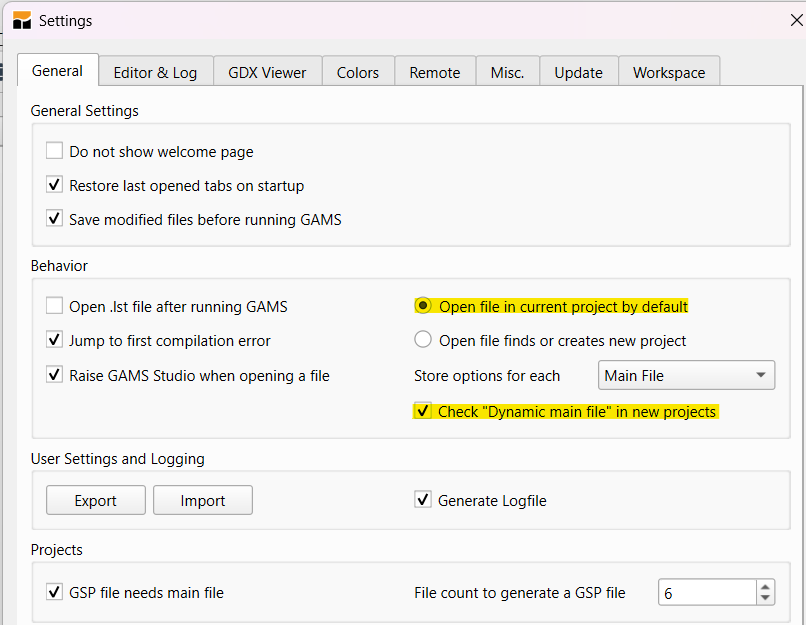Toggle Save modified files before running GAMS

pos(54,219)
